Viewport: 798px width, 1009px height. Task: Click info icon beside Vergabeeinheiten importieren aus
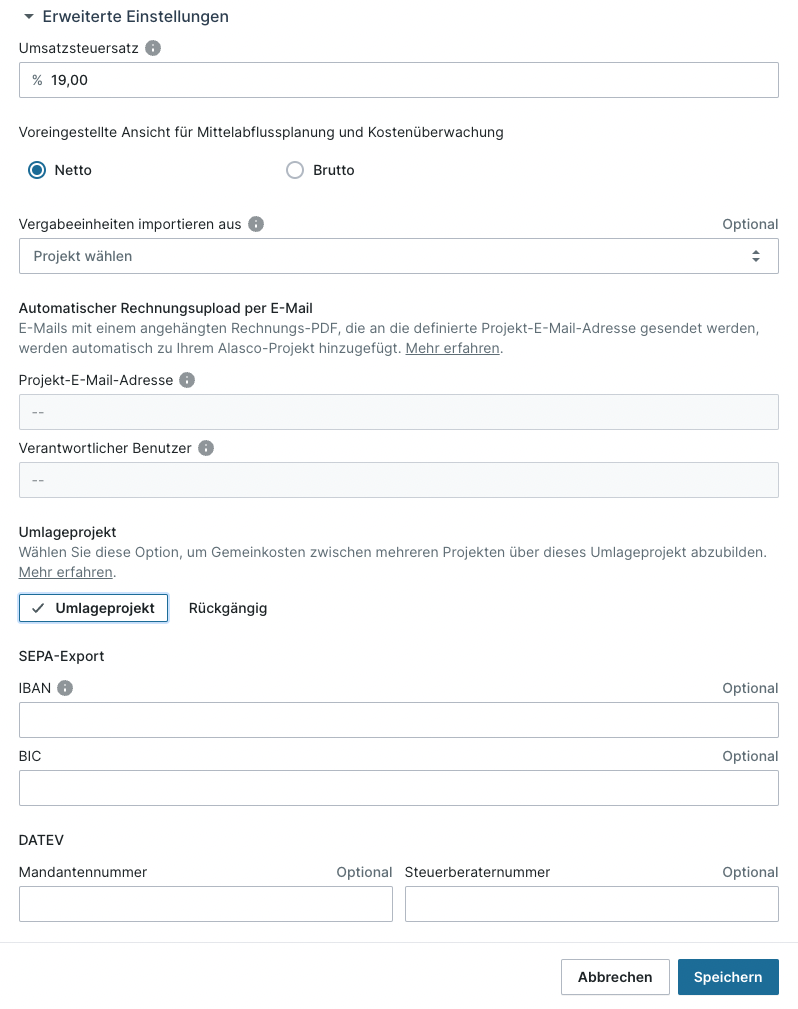point(256,224)
